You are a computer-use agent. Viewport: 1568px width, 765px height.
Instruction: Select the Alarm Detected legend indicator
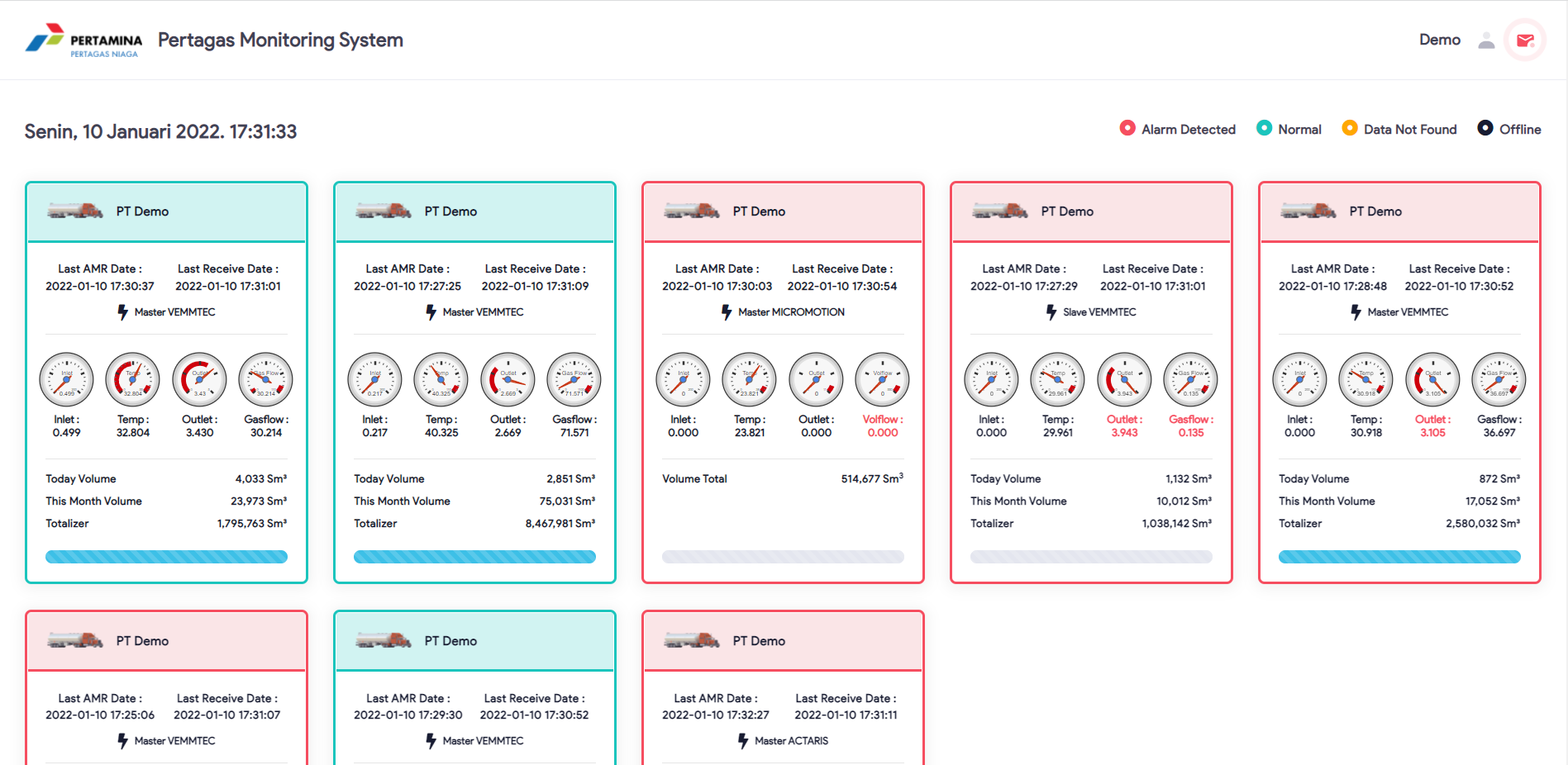point(1127,128)
